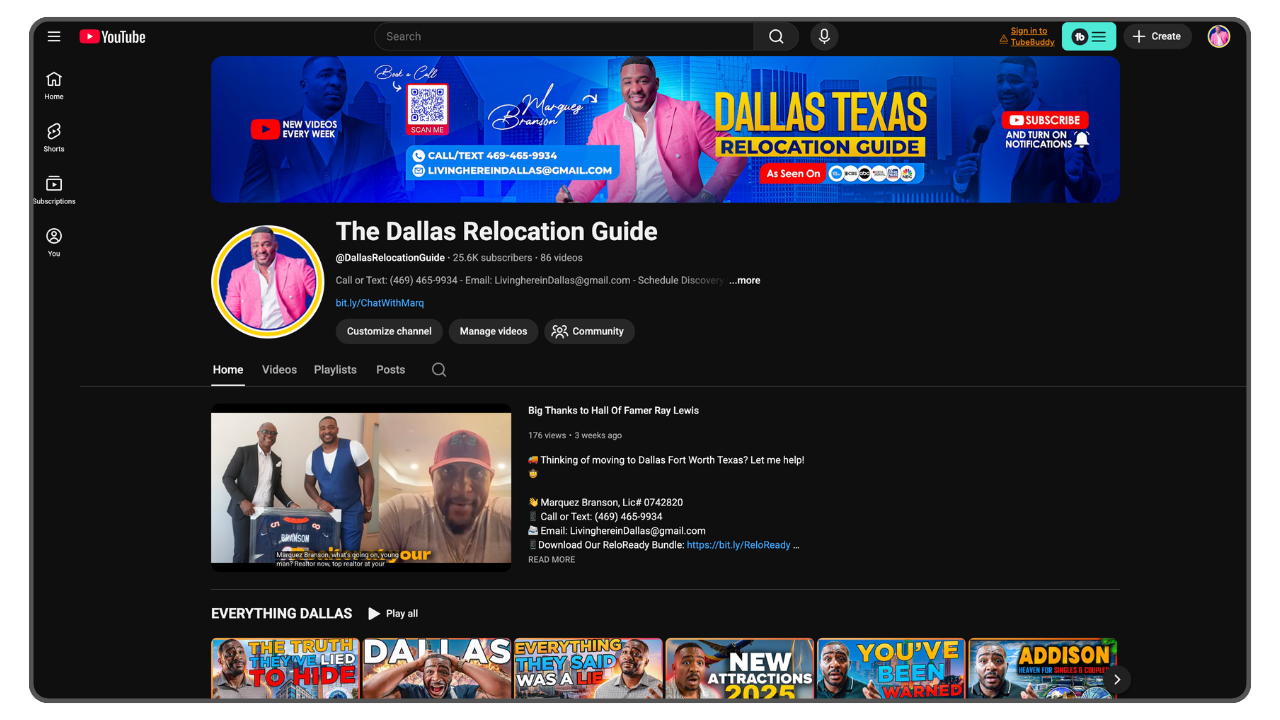Click the YouTube logo
1280x720 pixels.
pyautogui.click(x=113, y=37)
